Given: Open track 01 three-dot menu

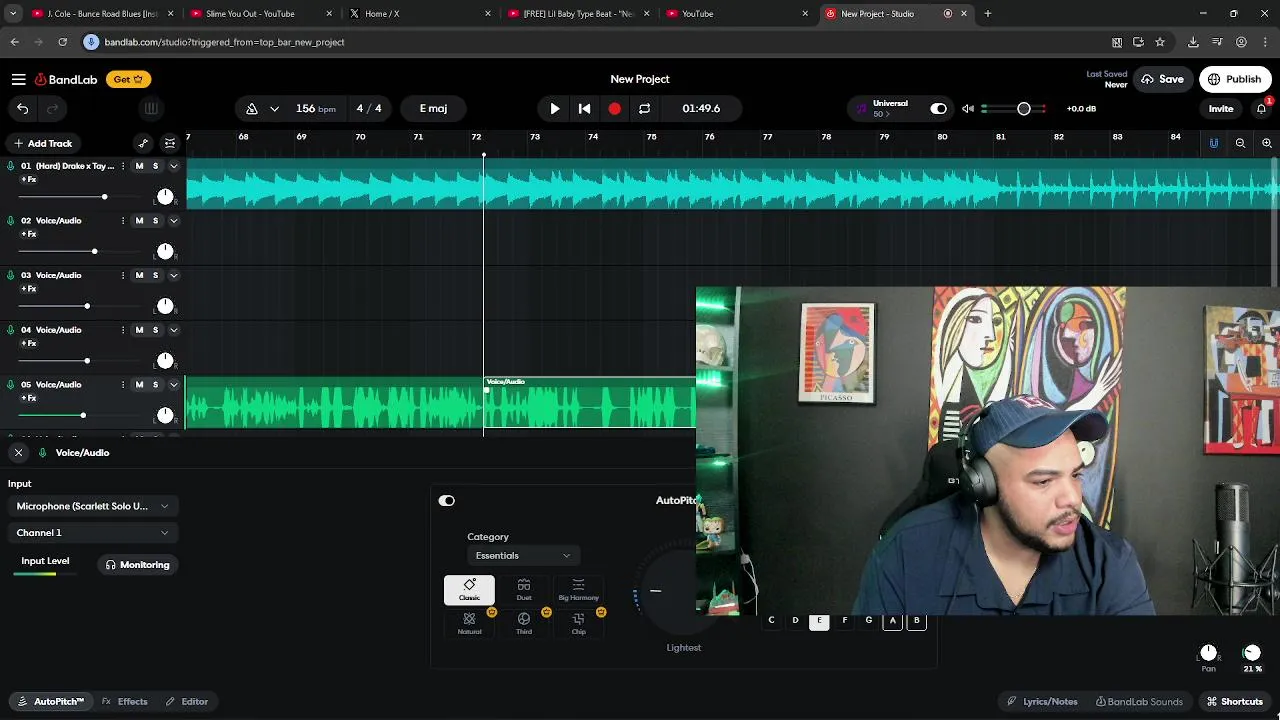Looking at the screenshot, I should click(x=123, y=166).
